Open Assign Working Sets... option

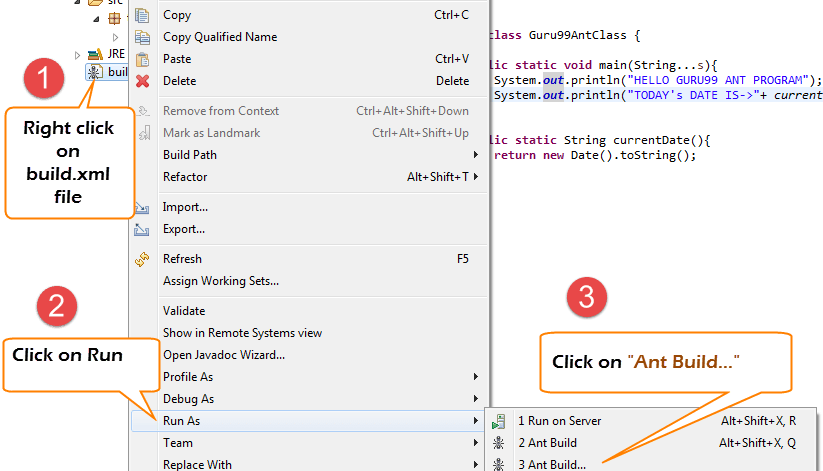(x=221, y=281)
